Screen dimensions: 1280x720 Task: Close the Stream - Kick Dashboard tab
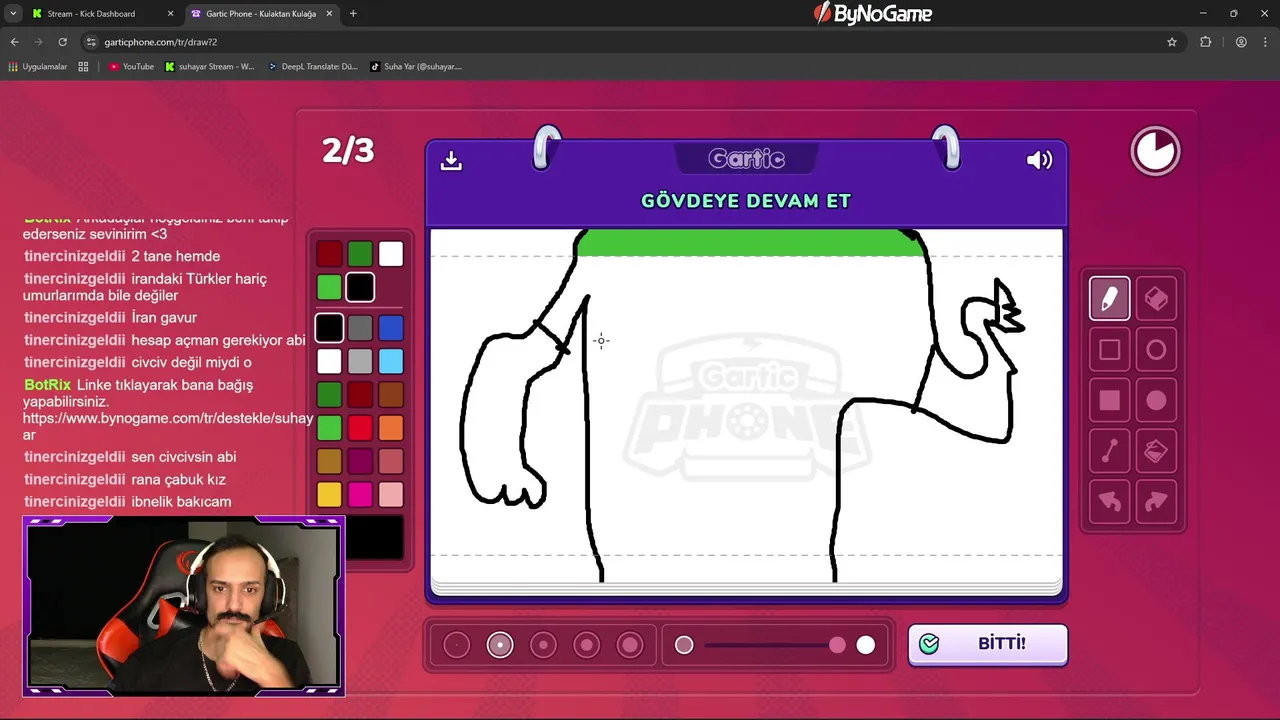click(170, 14)
